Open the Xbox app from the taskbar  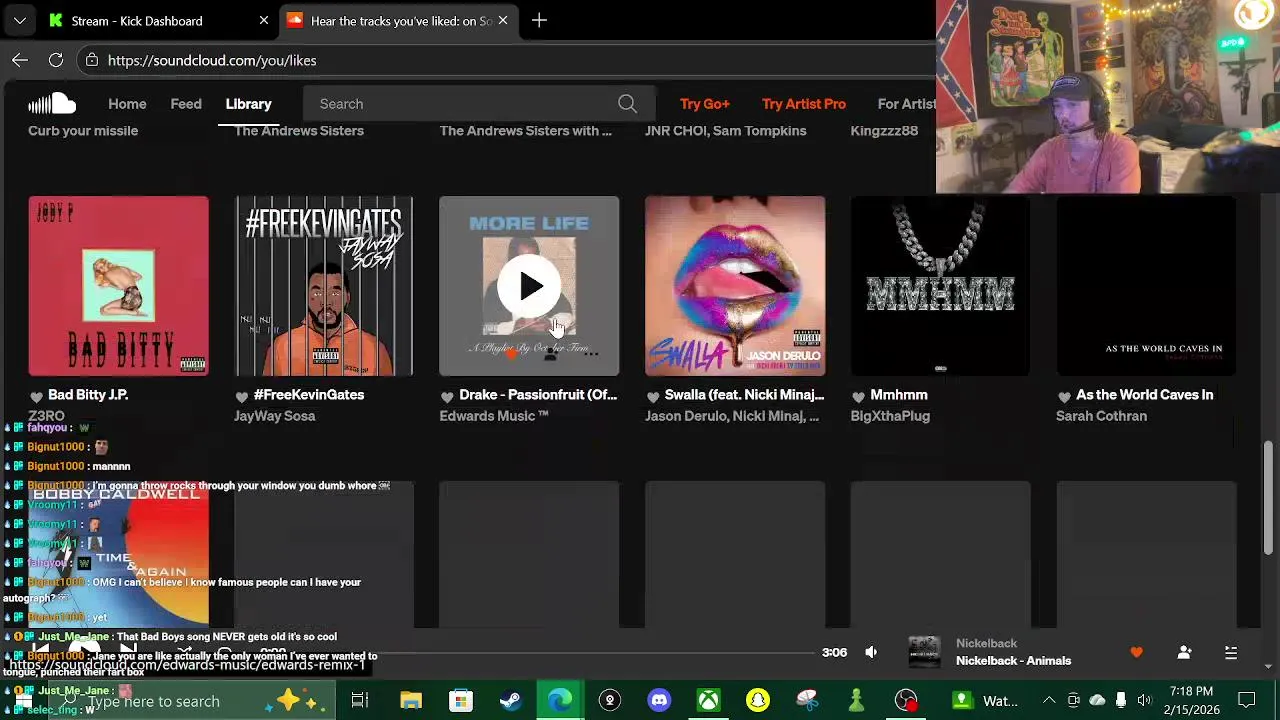click(x=708, y=700)
